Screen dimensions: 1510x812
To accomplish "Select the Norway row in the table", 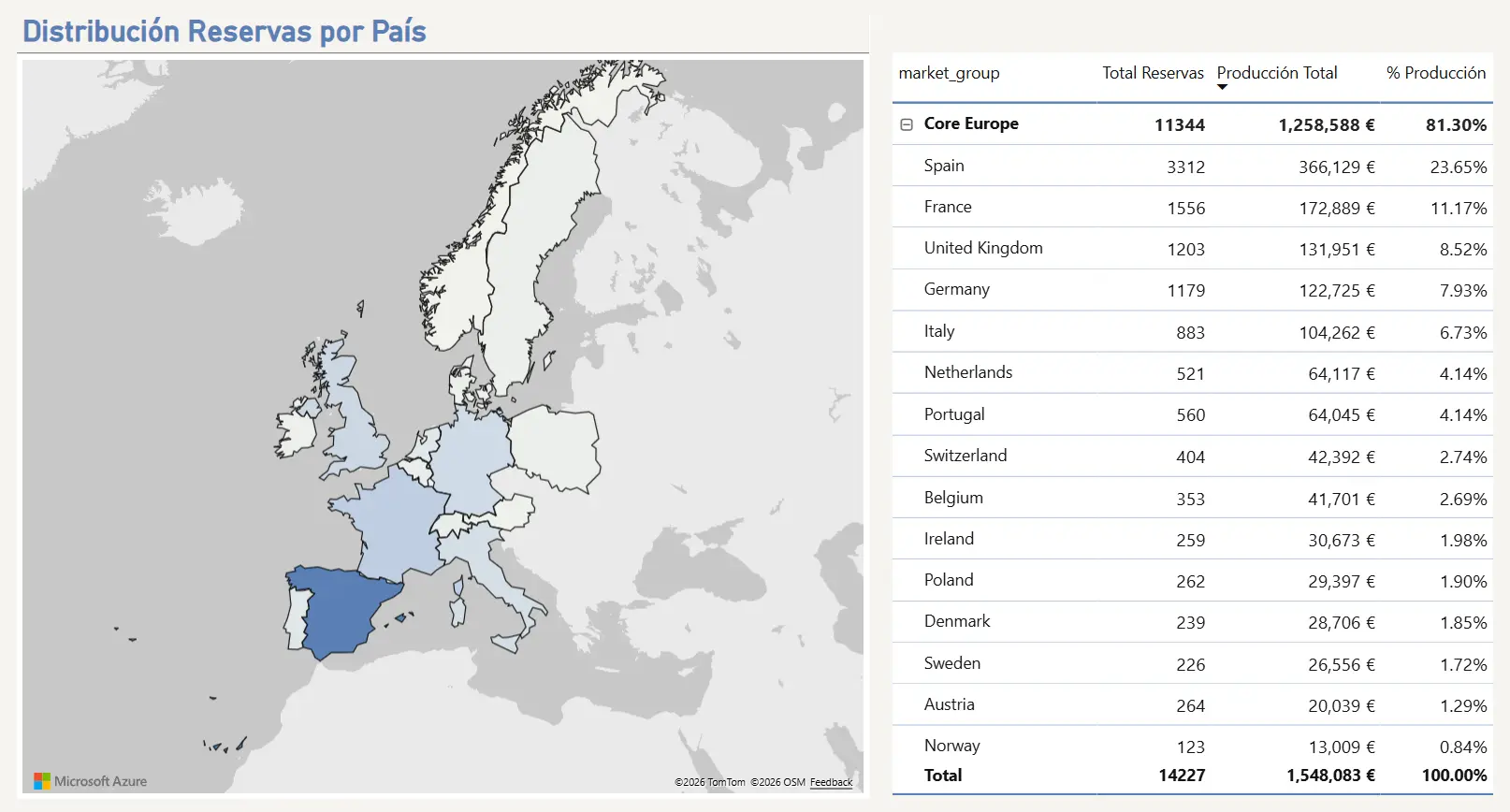I will point(1193,745).
